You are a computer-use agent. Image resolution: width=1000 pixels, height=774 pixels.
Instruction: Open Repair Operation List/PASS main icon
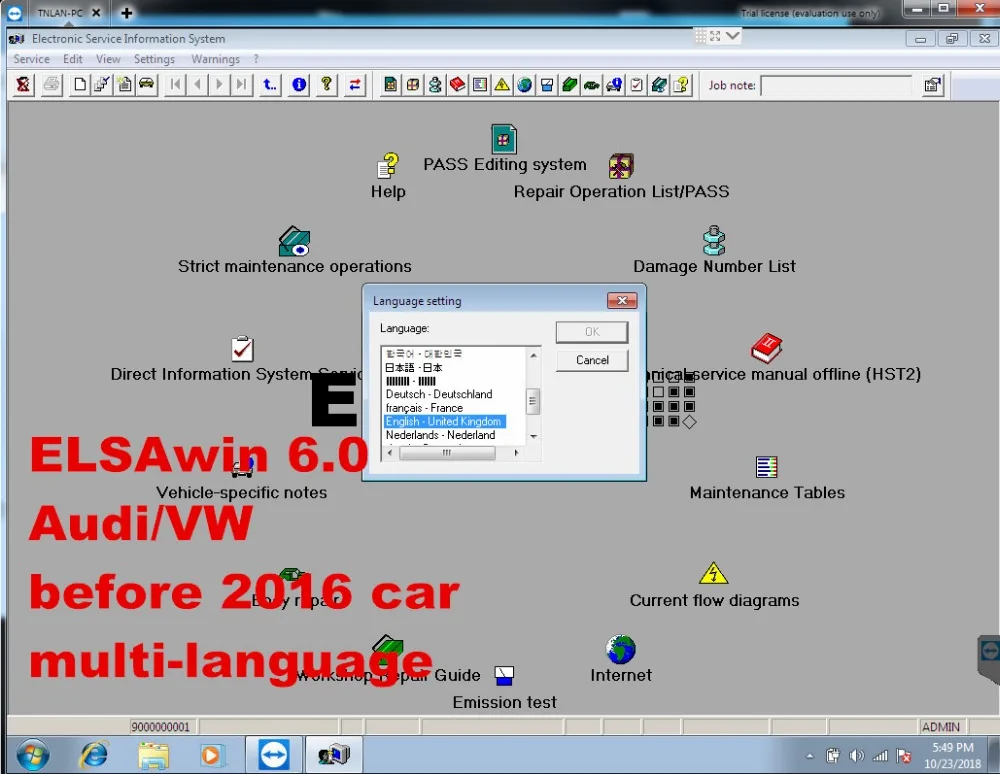pyautogui.click(x=621, y=166)
